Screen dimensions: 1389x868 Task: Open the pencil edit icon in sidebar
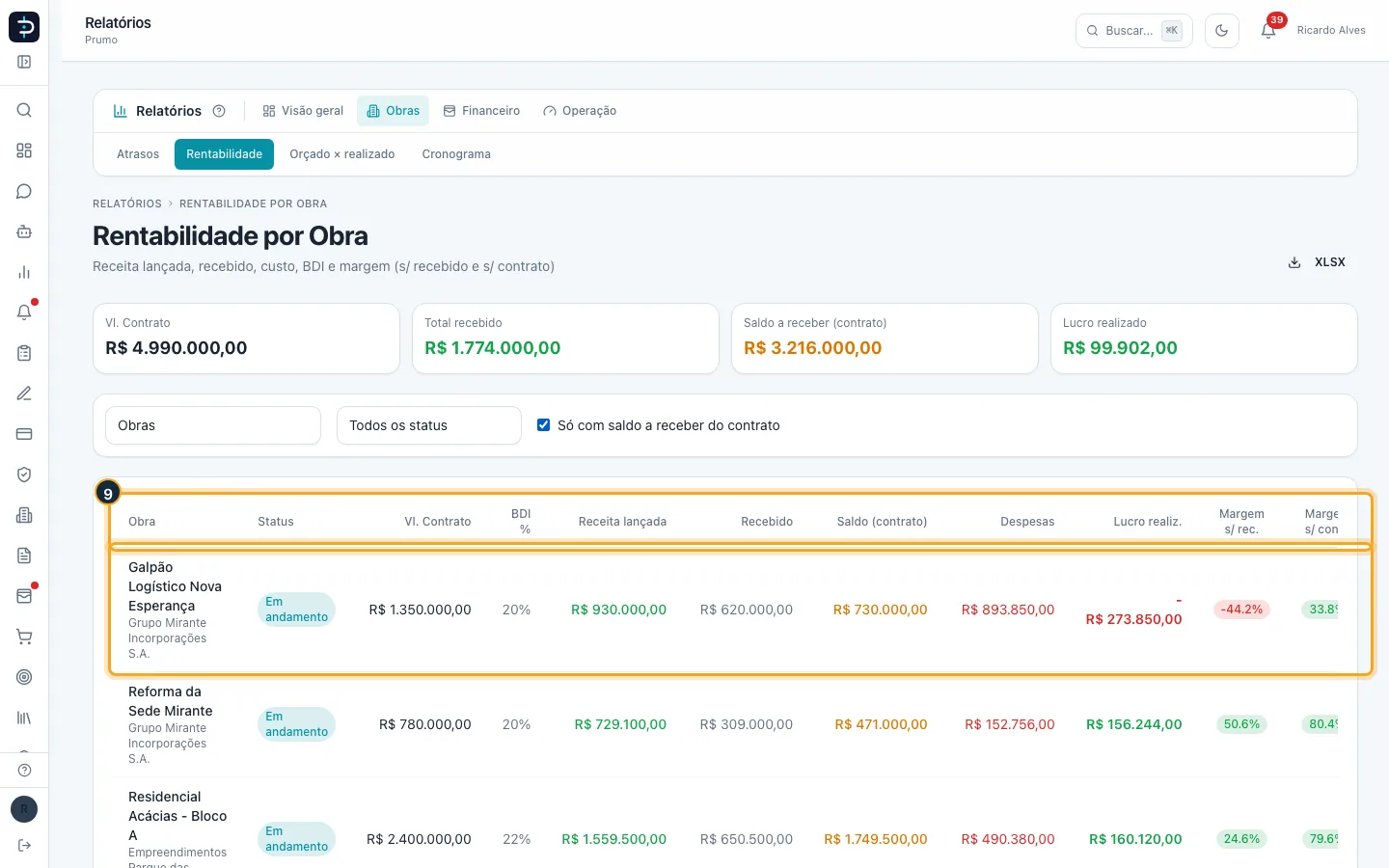24,393
